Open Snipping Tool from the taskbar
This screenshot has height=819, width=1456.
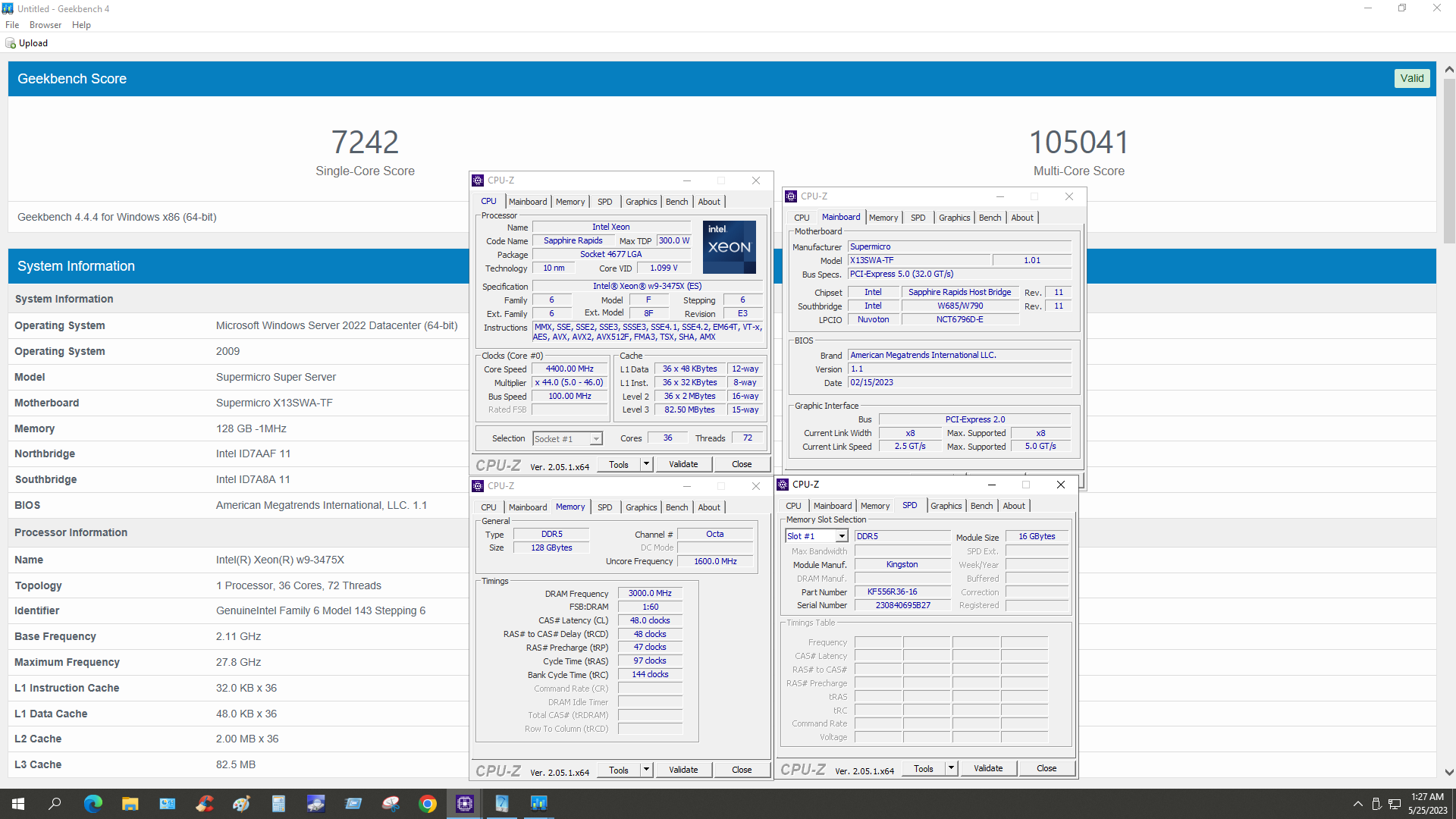[391, 804]
